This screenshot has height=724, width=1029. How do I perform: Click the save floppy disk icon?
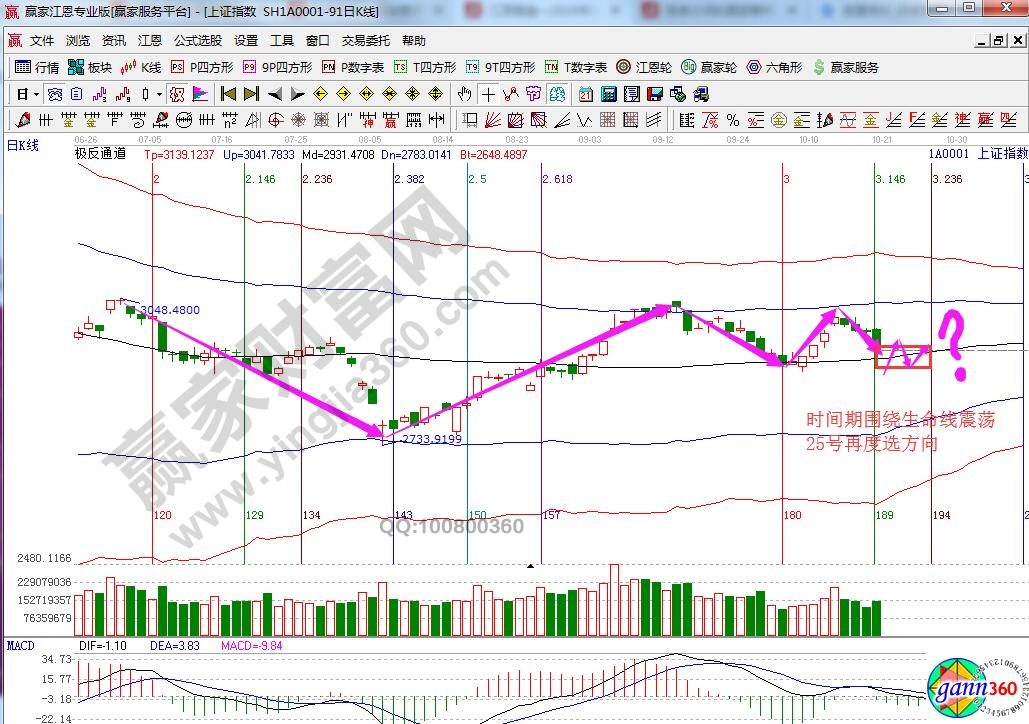(x=654, y=94)
